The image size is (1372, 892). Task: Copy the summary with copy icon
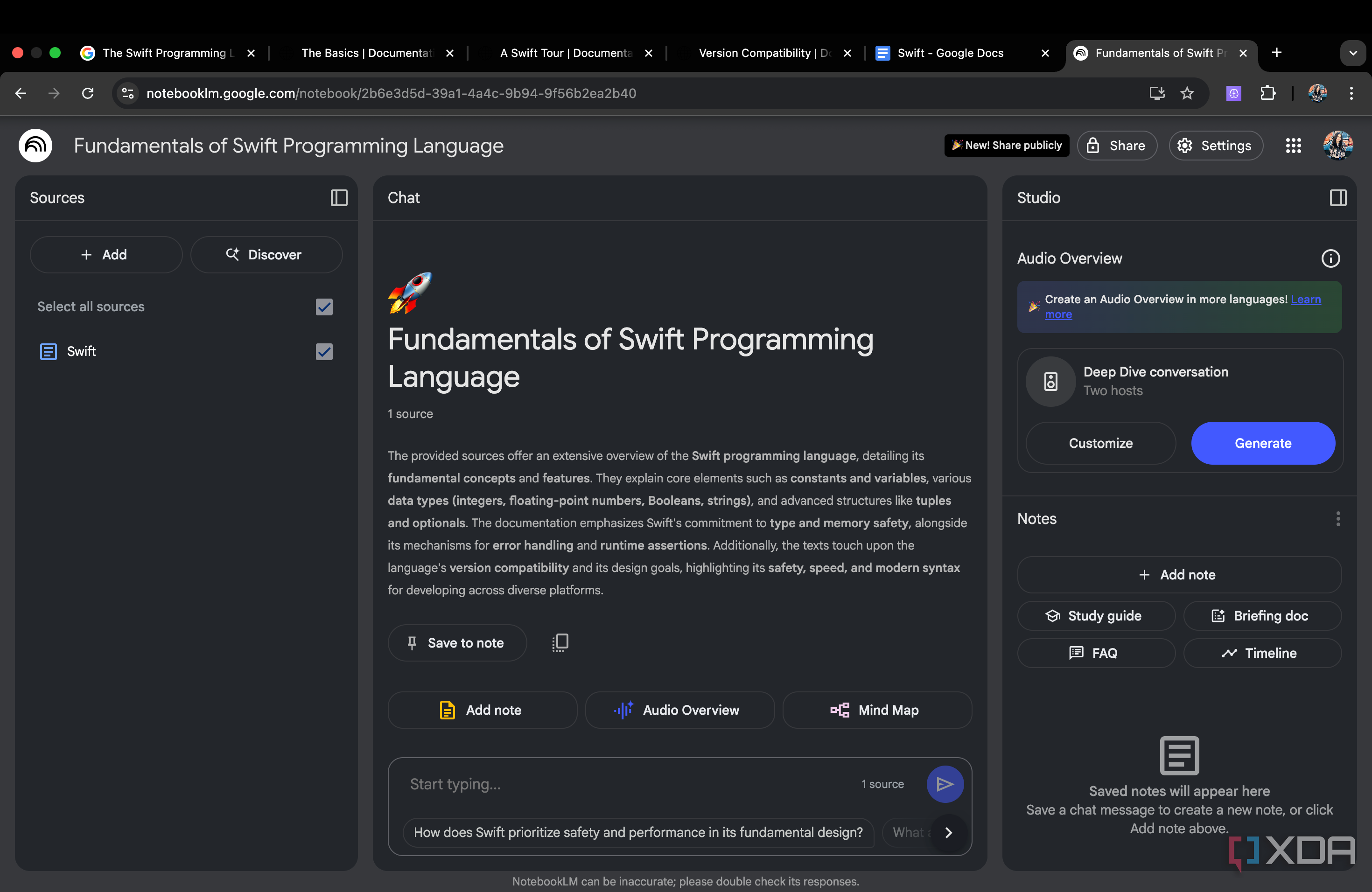(x=560, y=642)
